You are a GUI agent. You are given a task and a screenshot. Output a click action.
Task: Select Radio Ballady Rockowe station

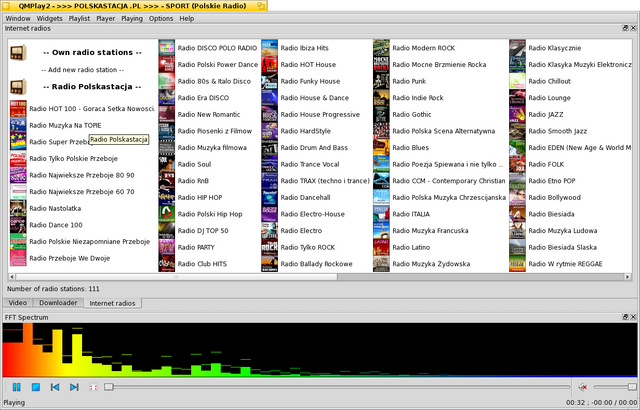click(316, 264)
